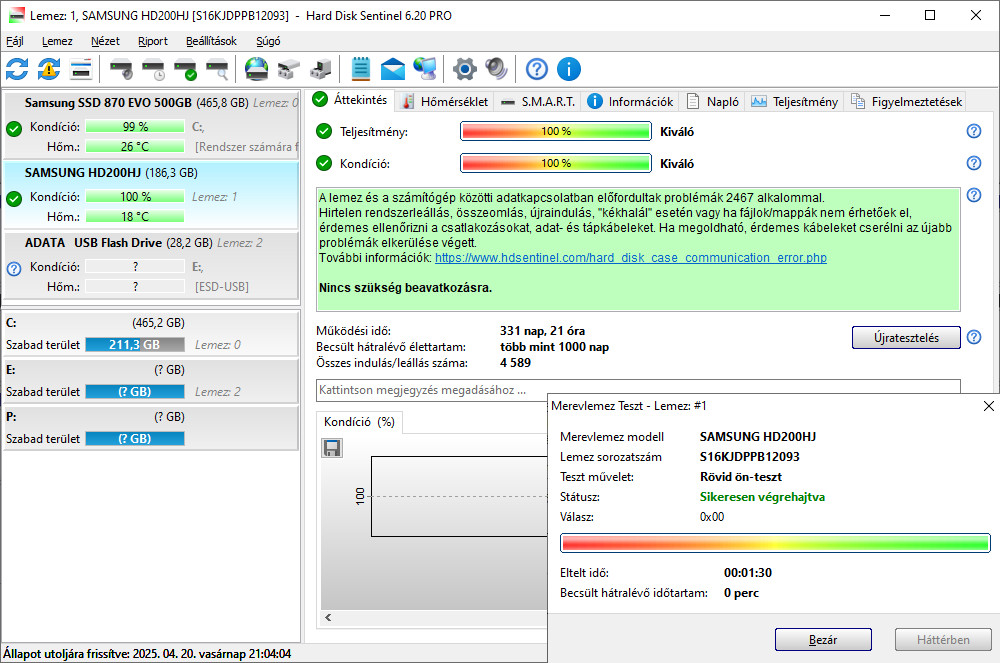Click the Háttérben button
This screenshot has width=1000, height=663.
(943, 639)
